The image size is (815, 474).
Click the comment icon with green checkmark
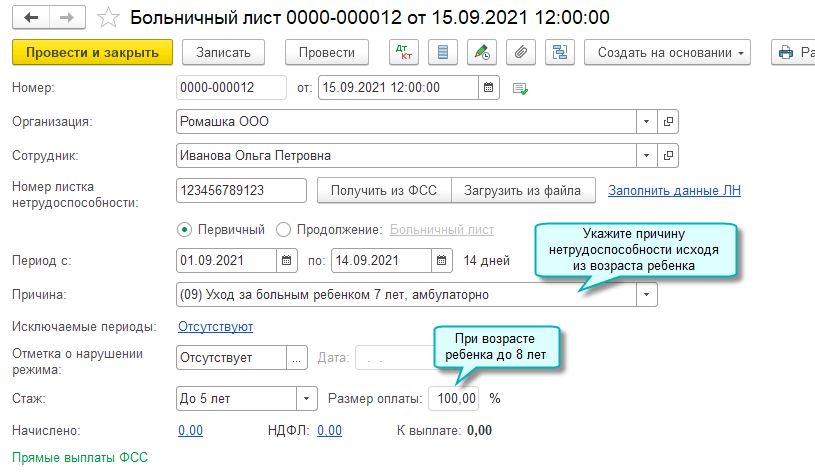point(520,89)
